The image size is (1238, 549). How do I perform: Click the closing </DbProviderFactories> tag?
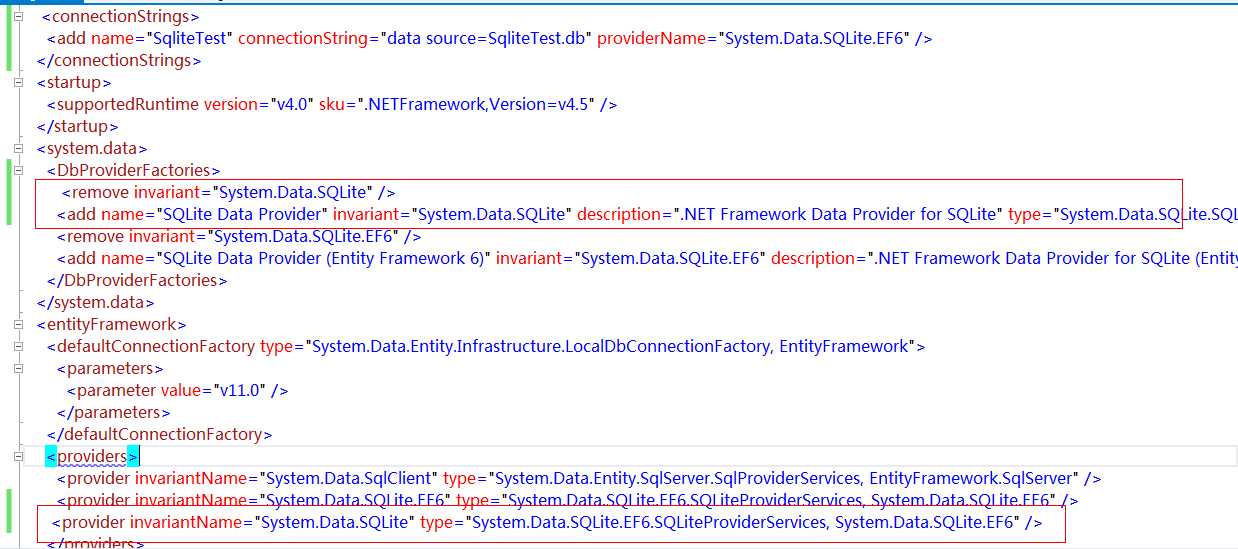137,280
